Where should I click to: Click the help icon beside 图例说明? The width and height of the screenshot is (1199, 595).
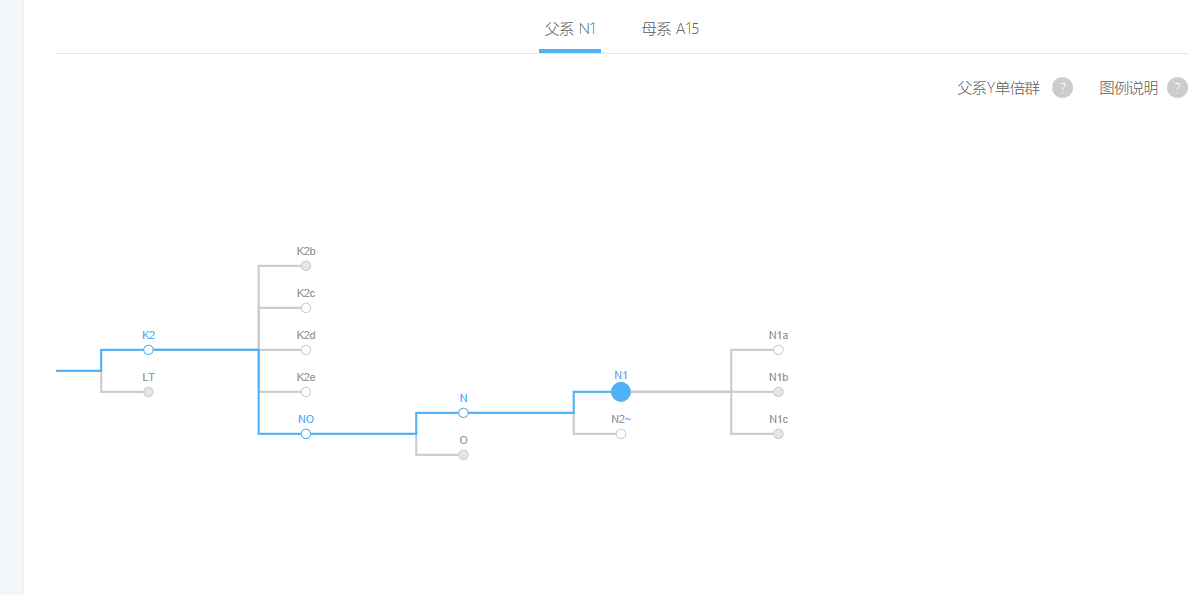pyautogui.click(x=1177, y=88)
